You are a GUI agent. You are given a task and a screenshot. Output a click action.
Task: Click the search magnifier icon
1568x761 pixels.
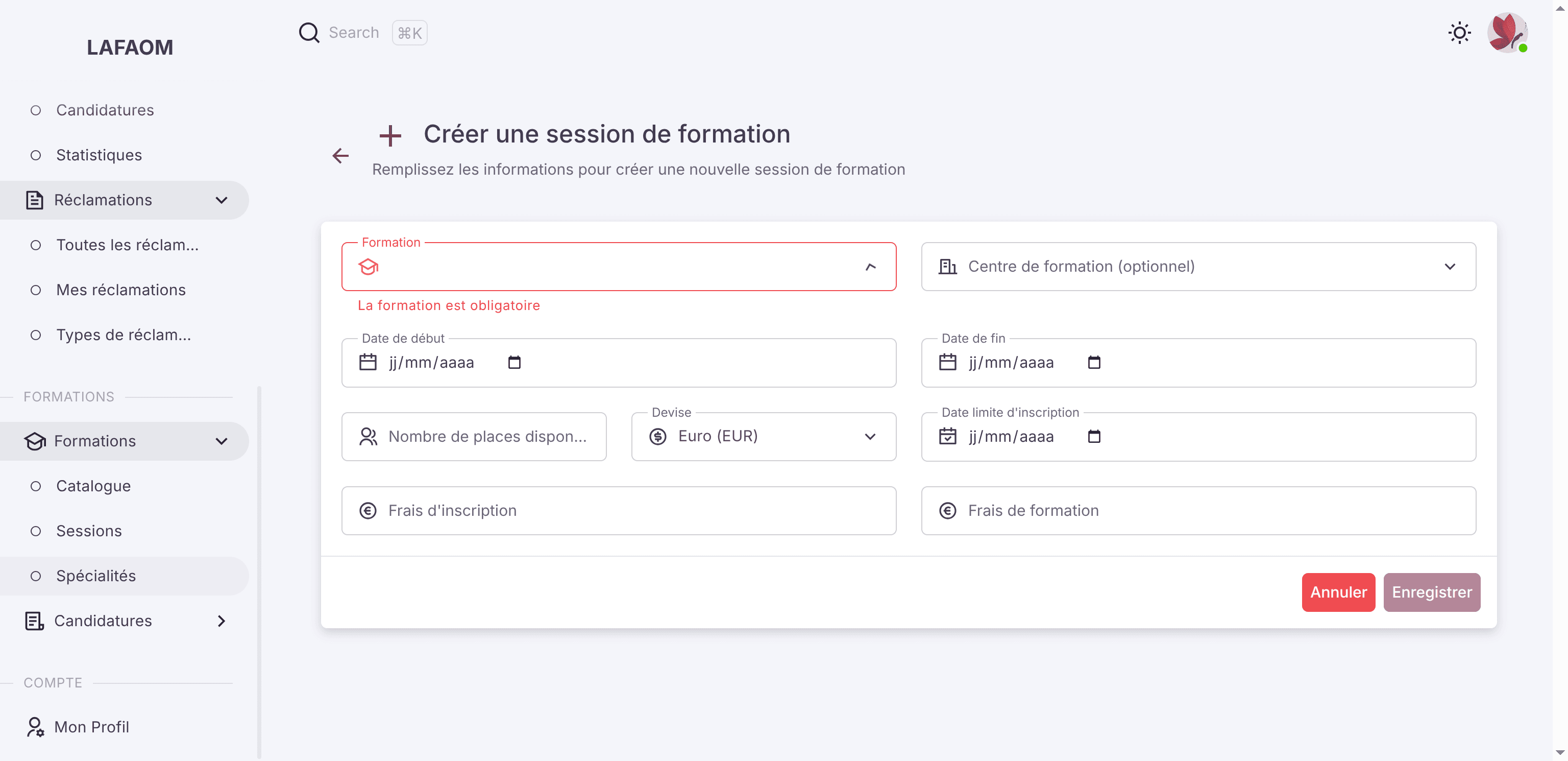point(309,33)
